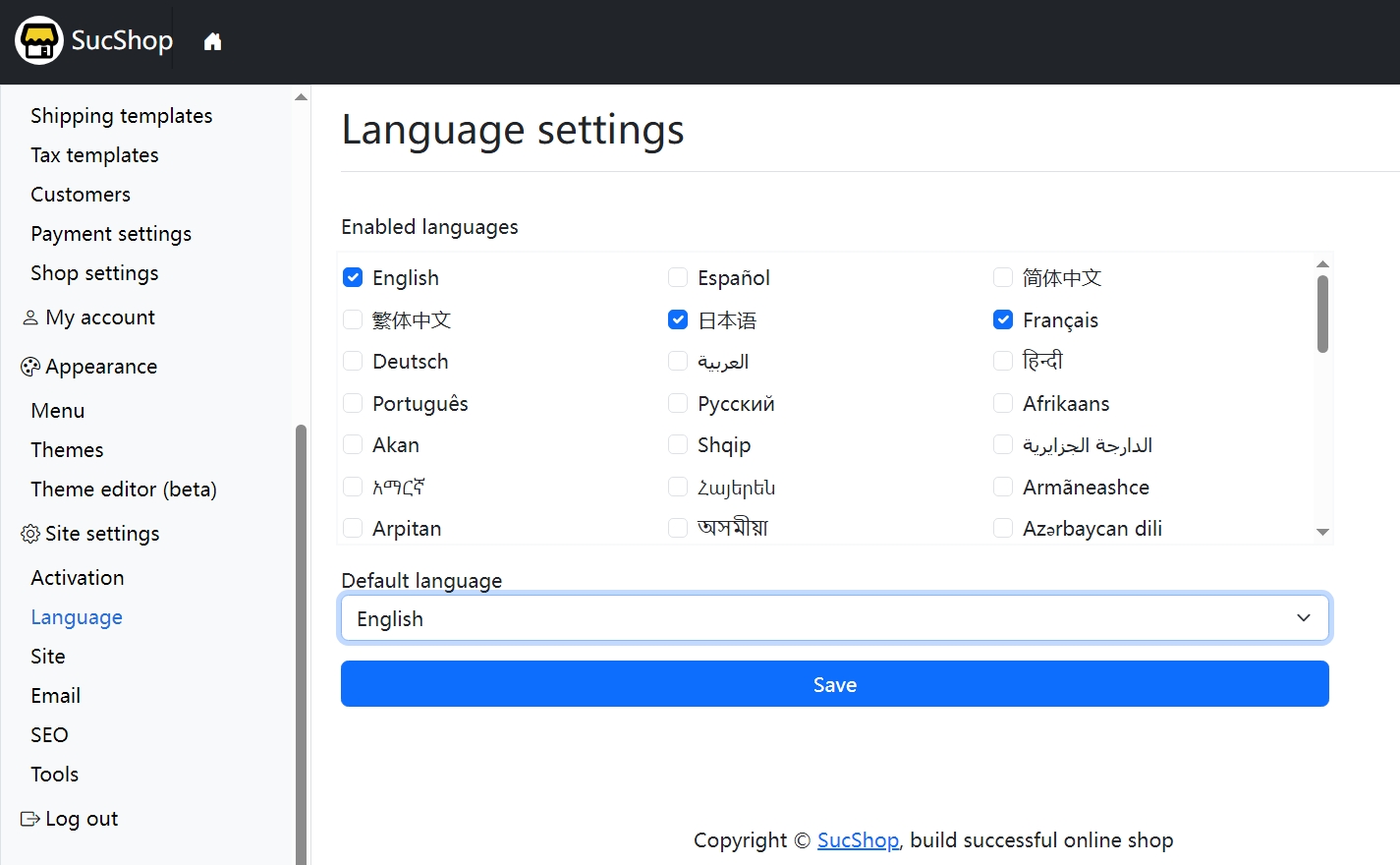Click the Log out icon

(30, 819)
